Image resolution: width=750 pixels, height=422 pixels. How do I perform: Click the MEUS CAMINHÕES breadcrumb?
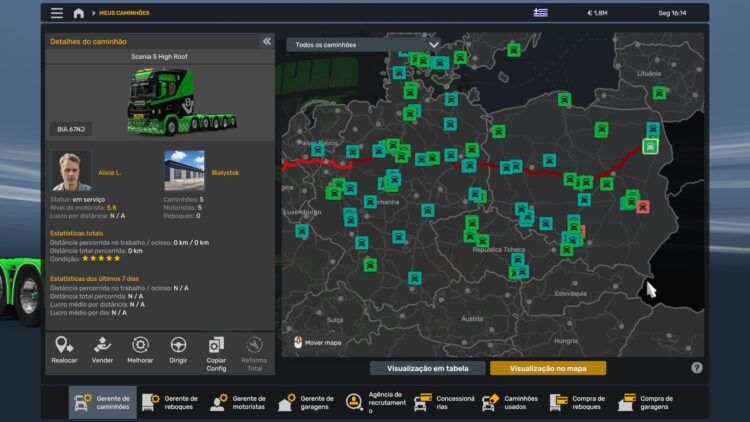pos(124,13)
